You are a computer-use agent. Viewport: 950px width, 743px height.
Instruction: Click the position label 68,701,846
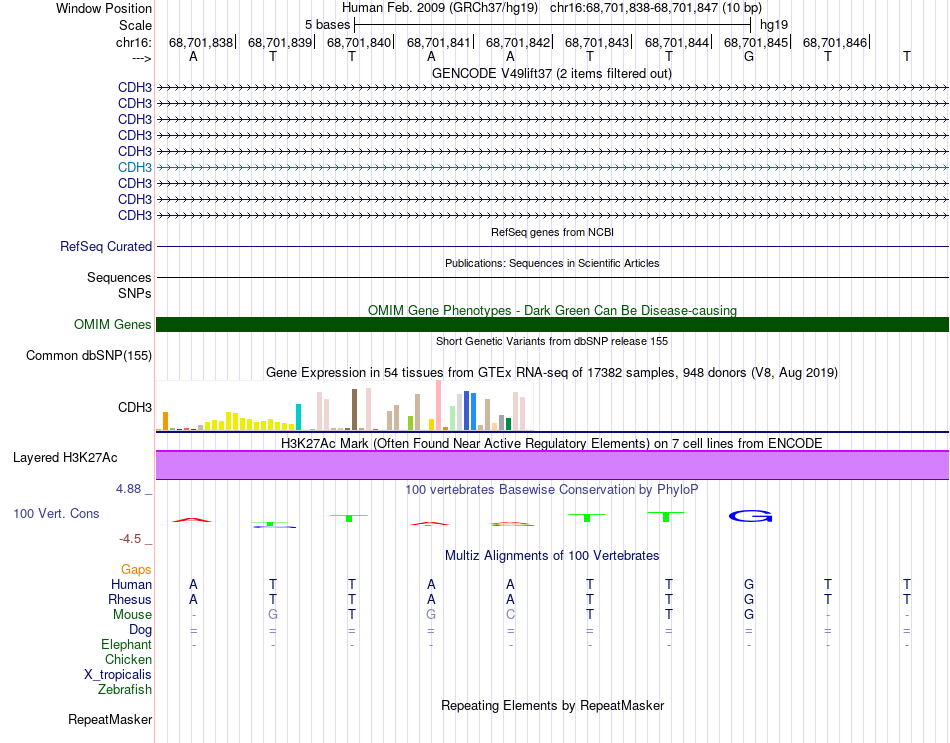tap(835, 42)
